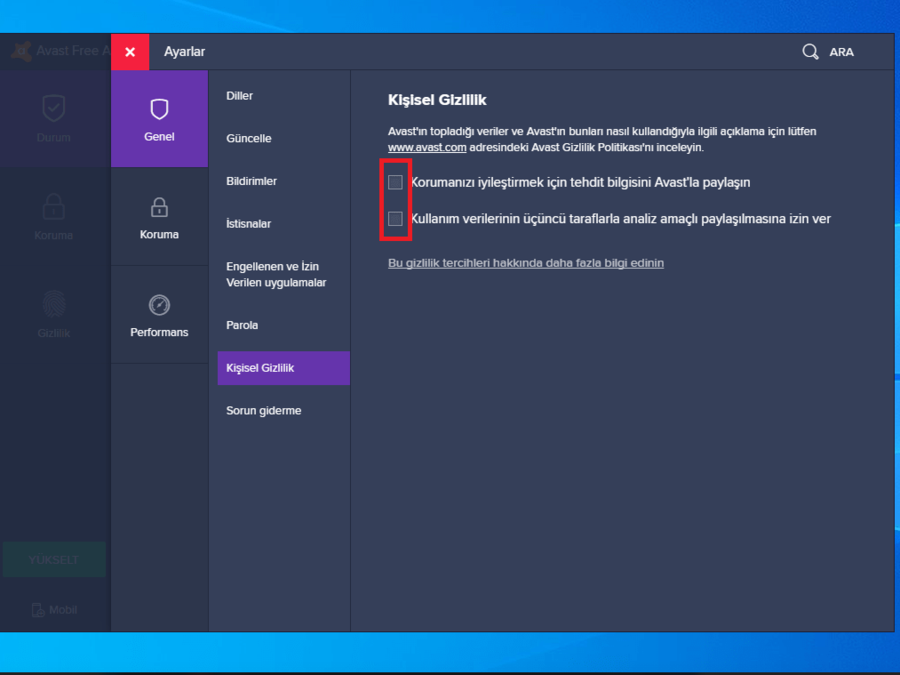This screenshot has width=900, height=675.
Task: Click the YÜKSELT upgrade button
Action: coord(54,560)
